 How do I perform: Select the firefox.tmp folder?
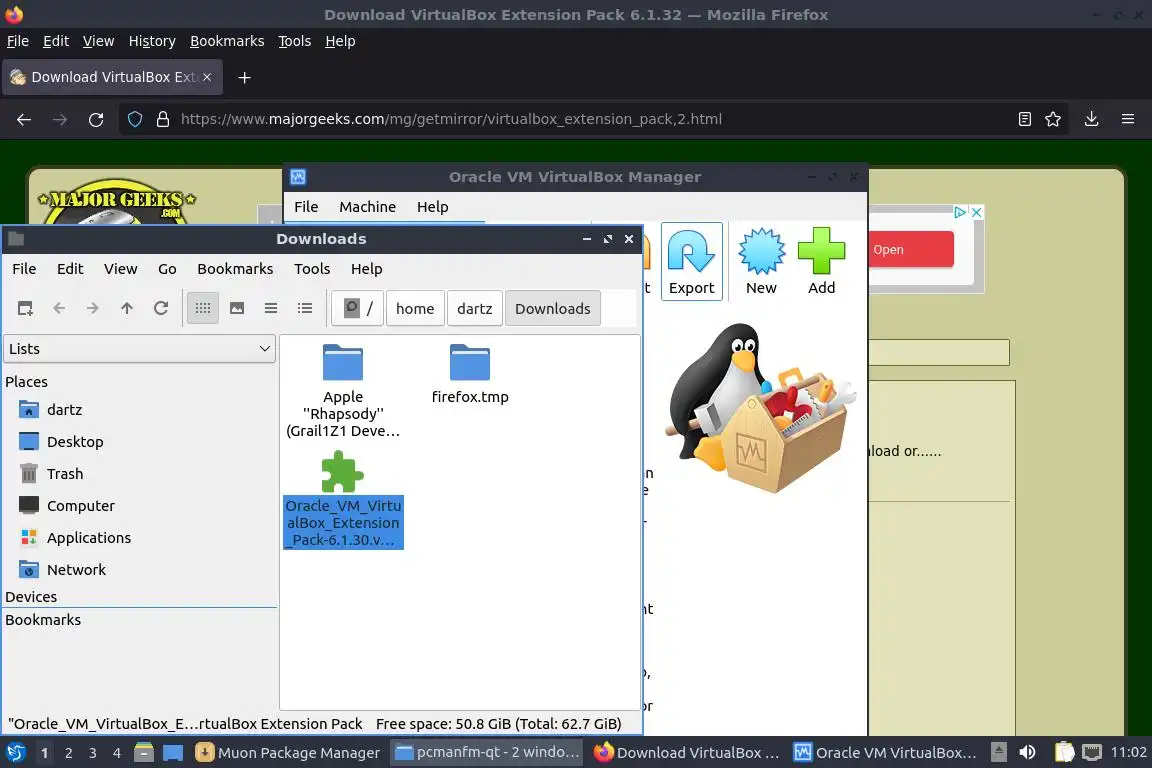(470, 373)
